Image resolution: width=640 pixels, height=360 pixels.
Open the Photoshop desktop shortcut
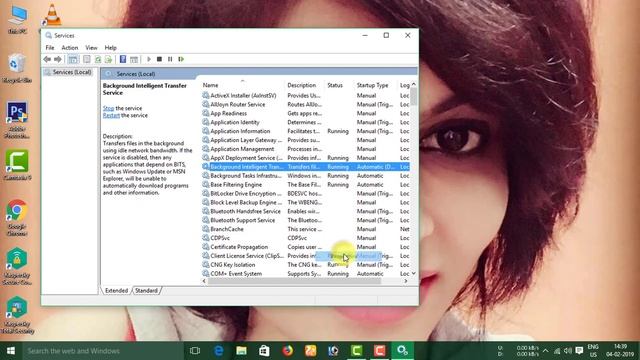pos(17,120)
